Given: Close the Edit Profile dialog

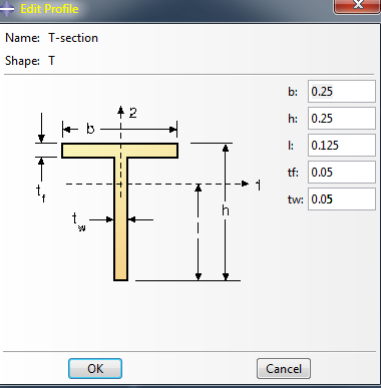Looking at the screenshot, I should 358,5.
